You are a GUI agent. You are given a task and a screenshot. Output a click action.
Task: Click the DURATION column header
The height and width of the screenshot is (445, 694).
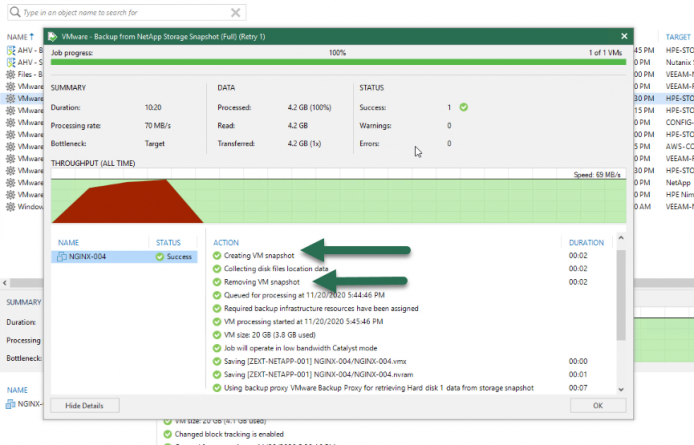586,243
